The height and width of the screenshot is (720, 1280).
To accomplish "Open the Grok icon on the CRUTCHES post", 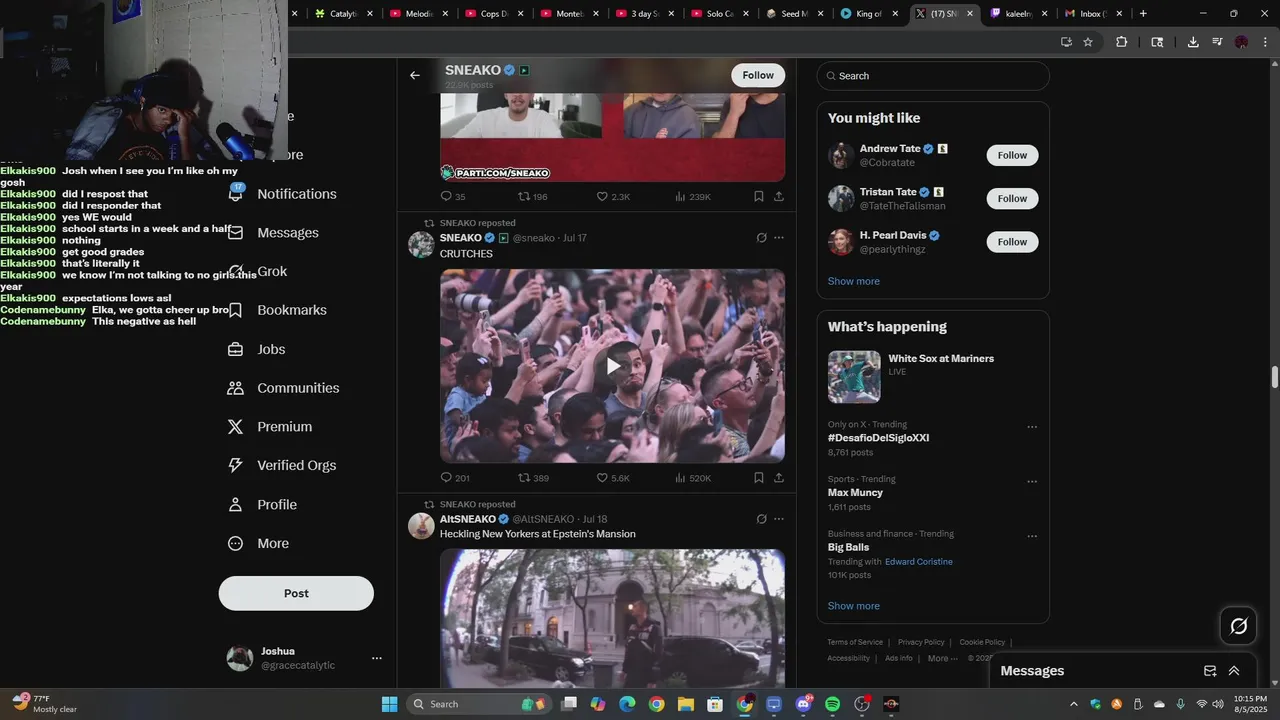I will point(761,238).
